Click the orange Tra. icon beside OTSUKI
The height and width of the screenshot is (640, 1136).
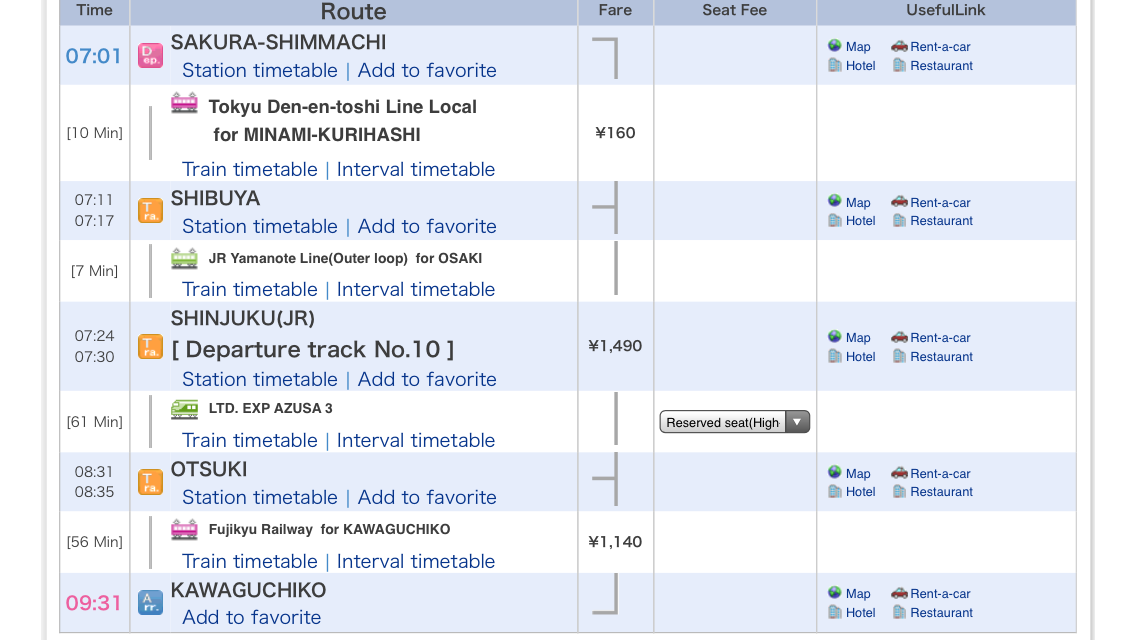click(151, 482)
